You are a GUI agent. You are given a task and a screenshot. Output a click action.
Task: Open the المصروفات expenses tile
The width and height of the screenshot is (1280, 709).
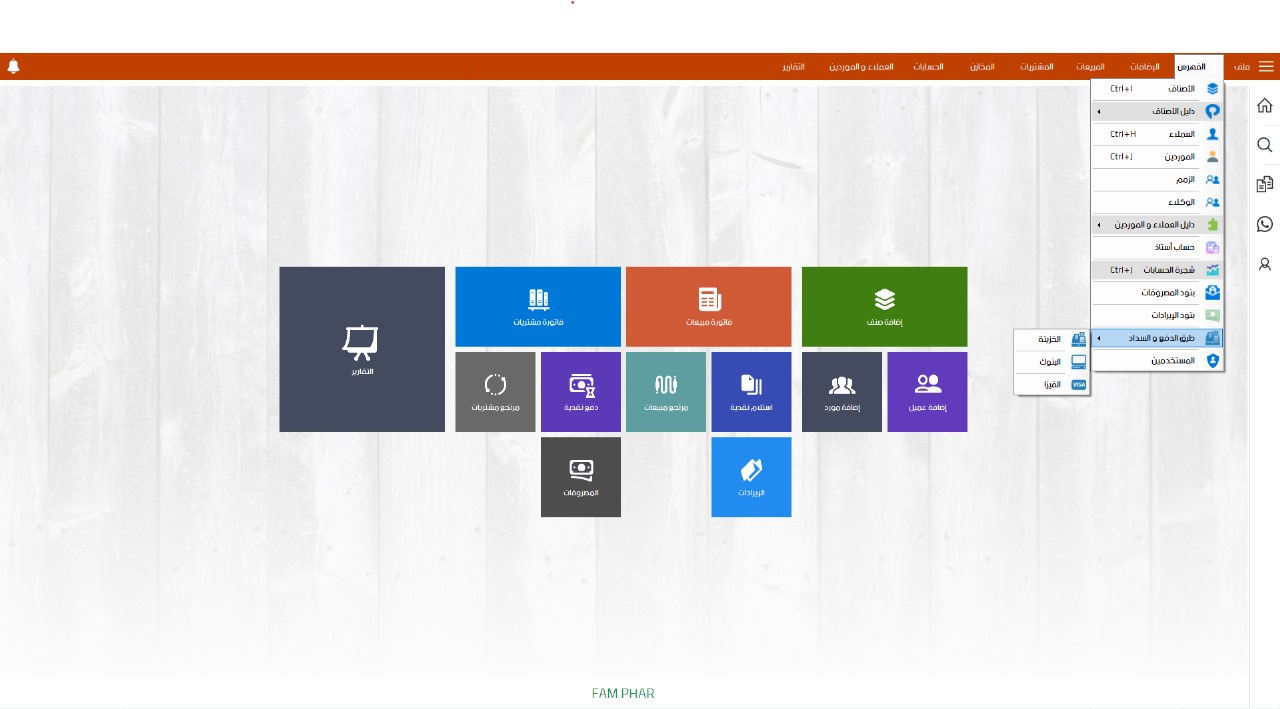click(x=581, y=477)
